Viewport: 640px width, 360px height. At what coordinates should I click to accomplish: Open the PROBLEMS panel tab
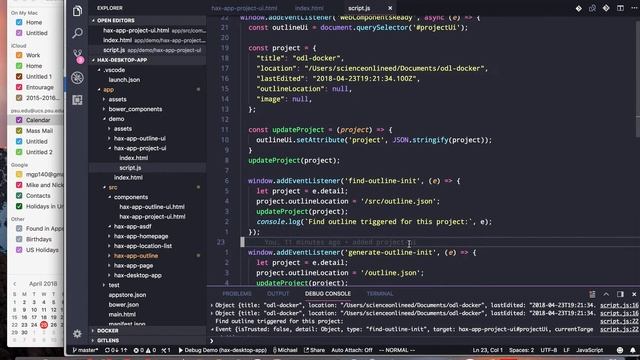(237, 293)
